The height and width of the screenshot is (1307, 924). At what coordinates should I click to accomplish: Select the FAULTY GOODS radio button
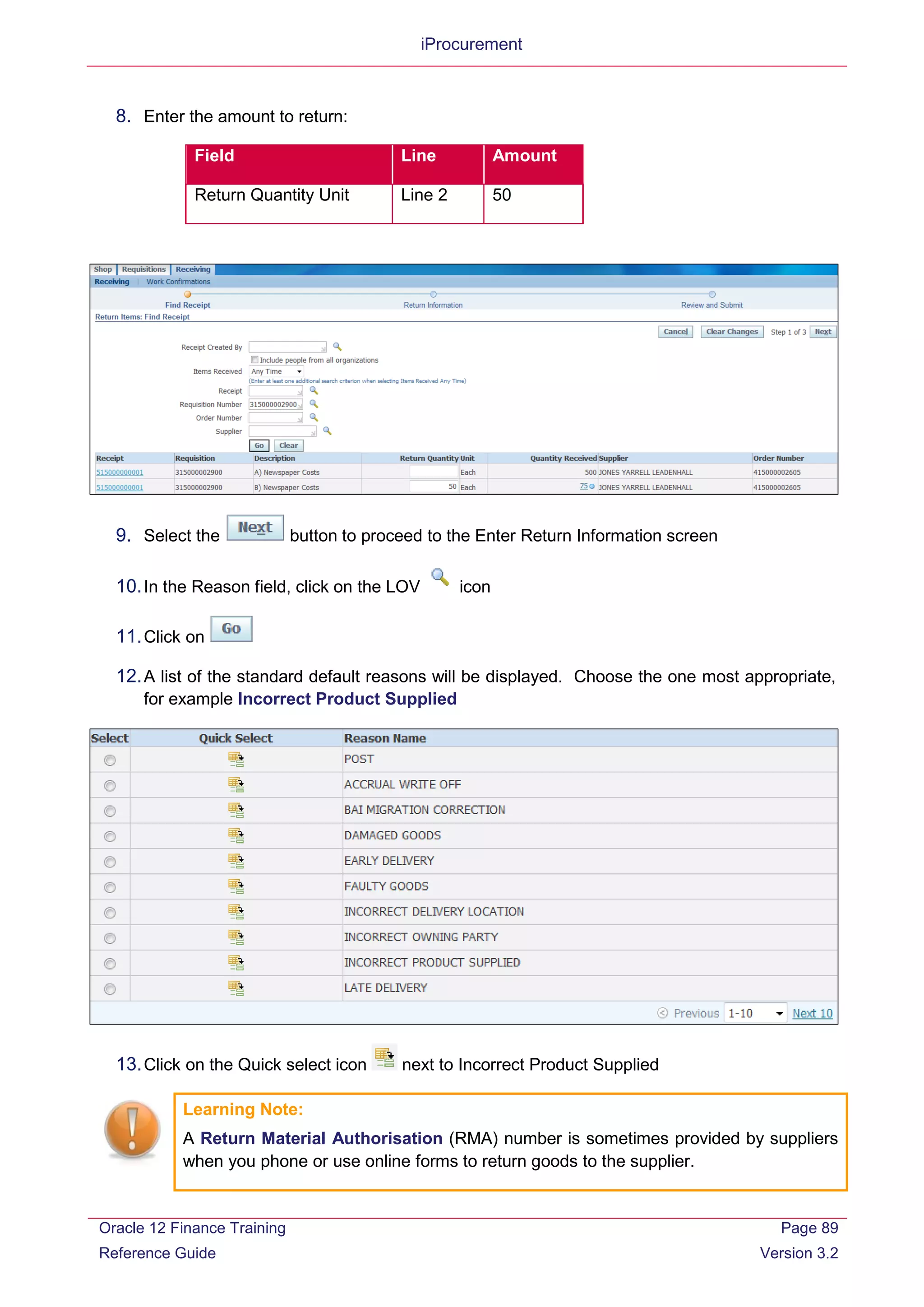click(110, 887)
